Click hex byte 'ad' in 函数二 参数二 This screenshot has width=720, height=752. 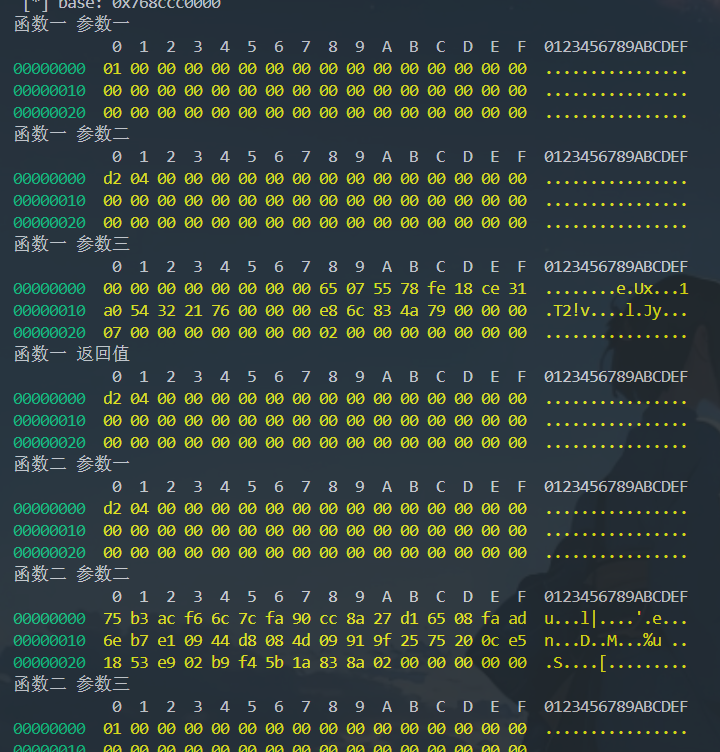pyautogui.click(x=518, y=619)
